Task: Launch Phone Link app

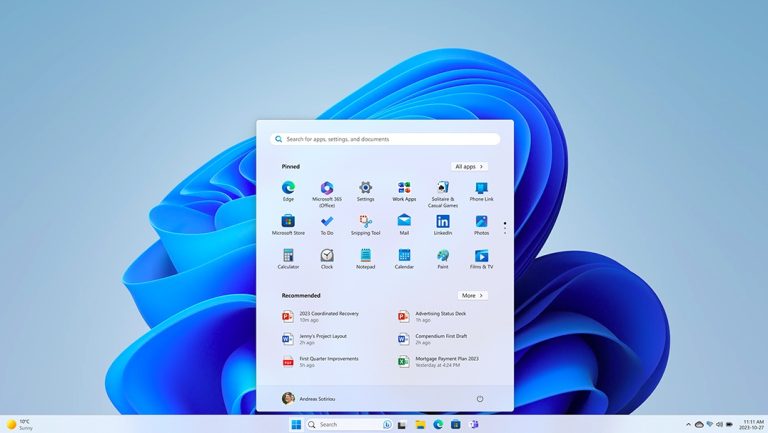Action: 481,188
